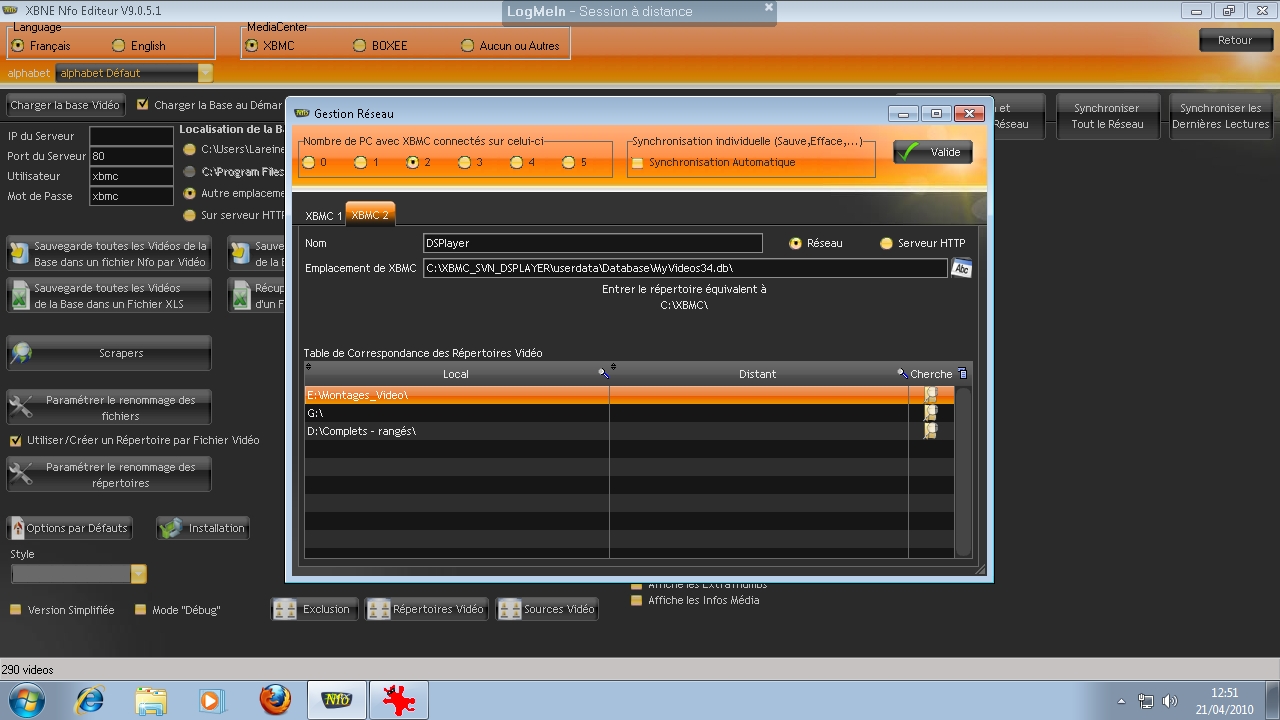Switch to the XBMC 2 tab

[370, 215]
